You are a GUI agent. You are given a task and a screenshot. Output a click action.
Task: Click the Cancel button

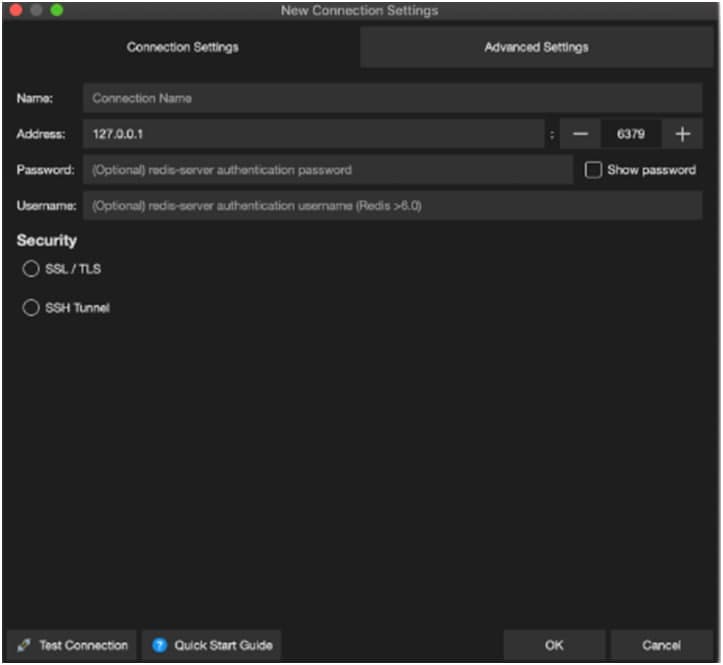[x=661, y=645]
